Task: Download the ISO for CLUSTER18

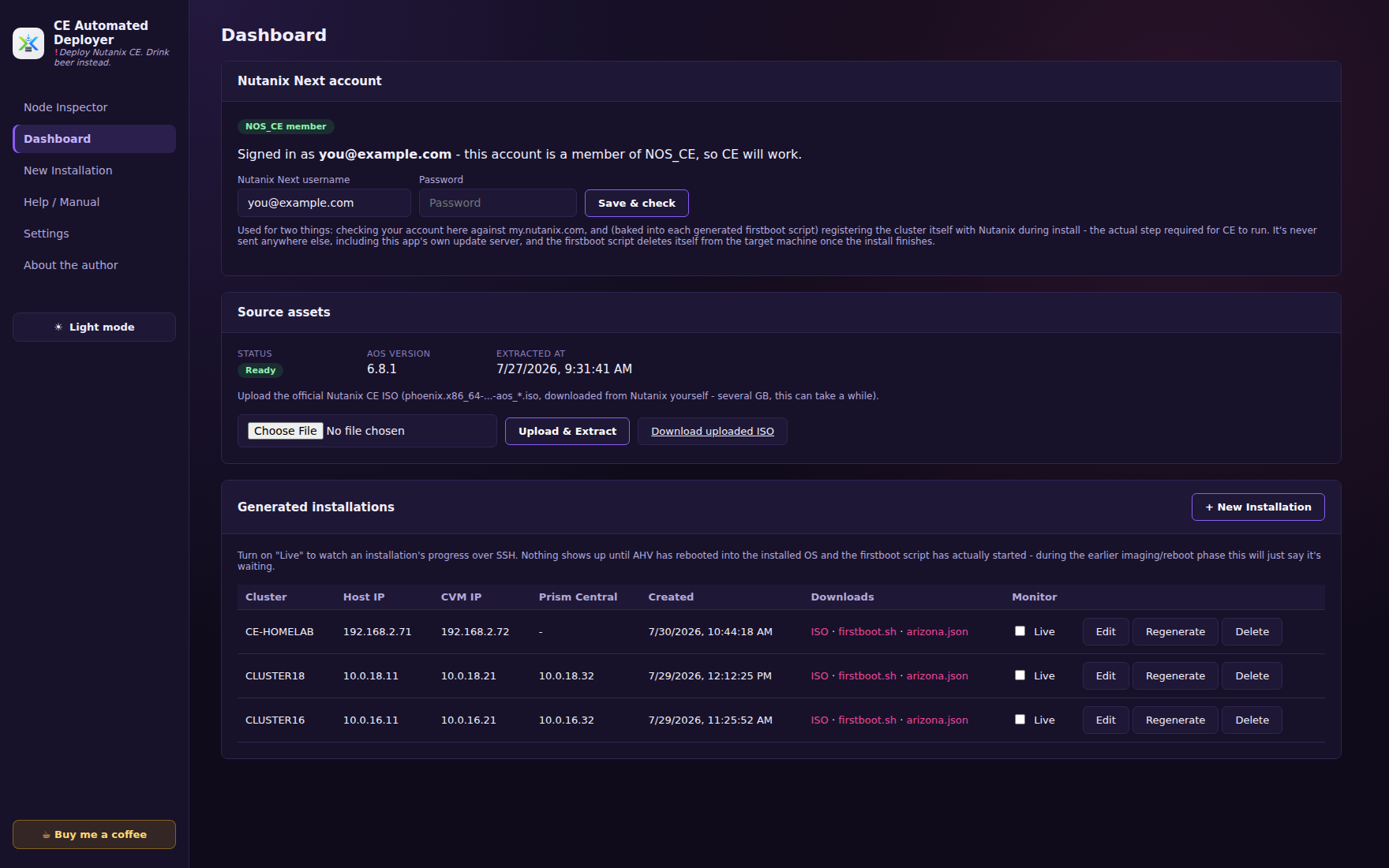Action: click(819, 675)
